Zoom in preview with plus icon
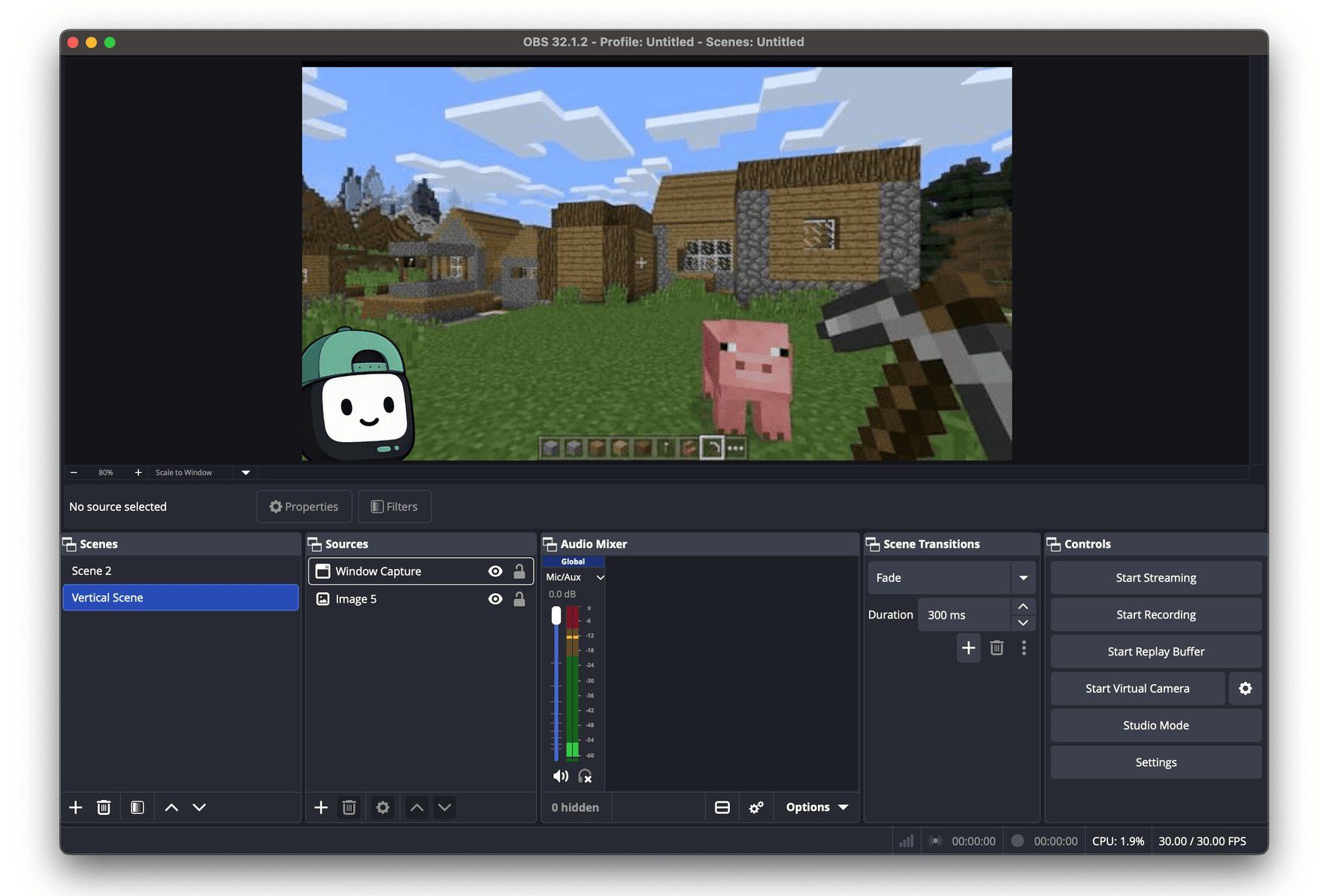The image size is (1323, 896). [x=138, y=473]
